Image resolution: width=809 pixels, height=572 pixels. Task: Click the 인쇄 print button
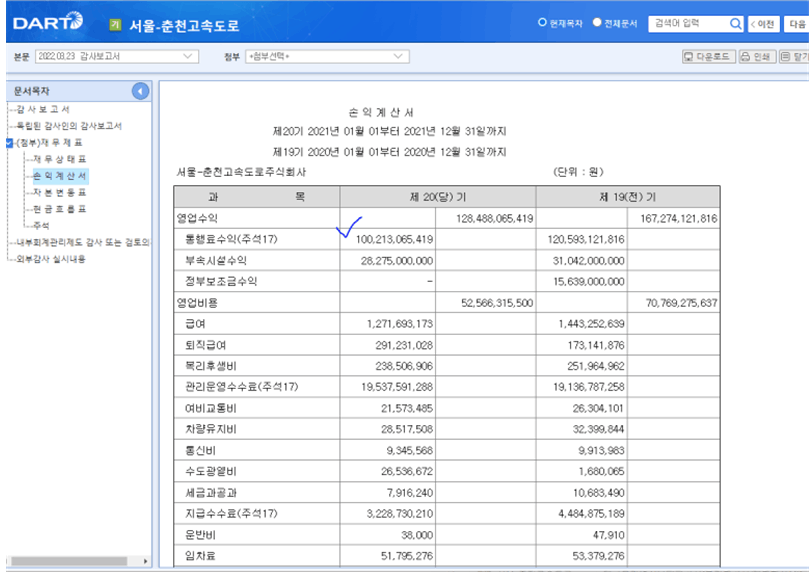[757, 57]
